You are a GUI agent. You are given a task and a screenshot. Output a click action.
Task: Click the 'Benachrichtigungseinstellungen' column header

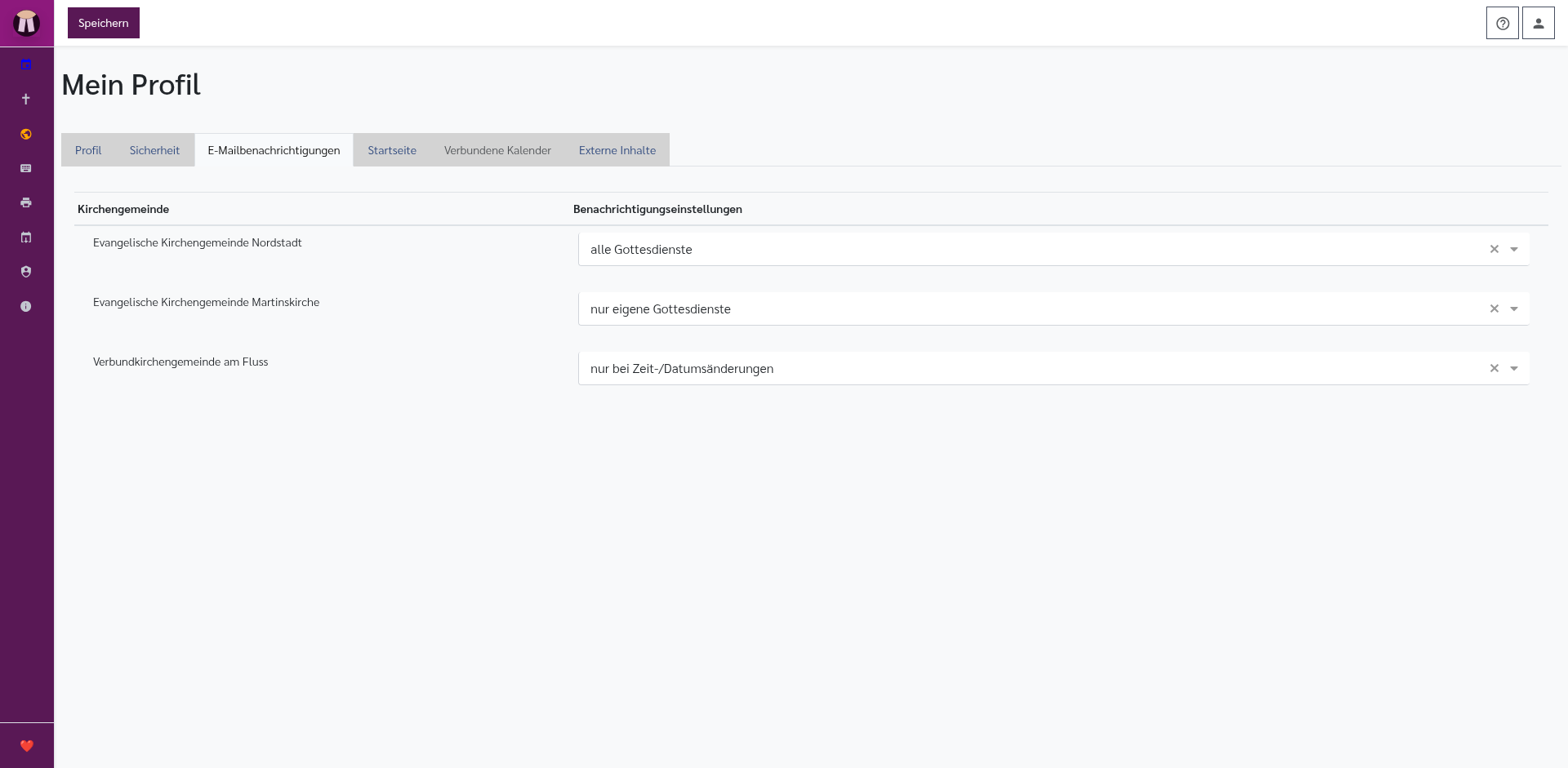(x=657, y=209)
